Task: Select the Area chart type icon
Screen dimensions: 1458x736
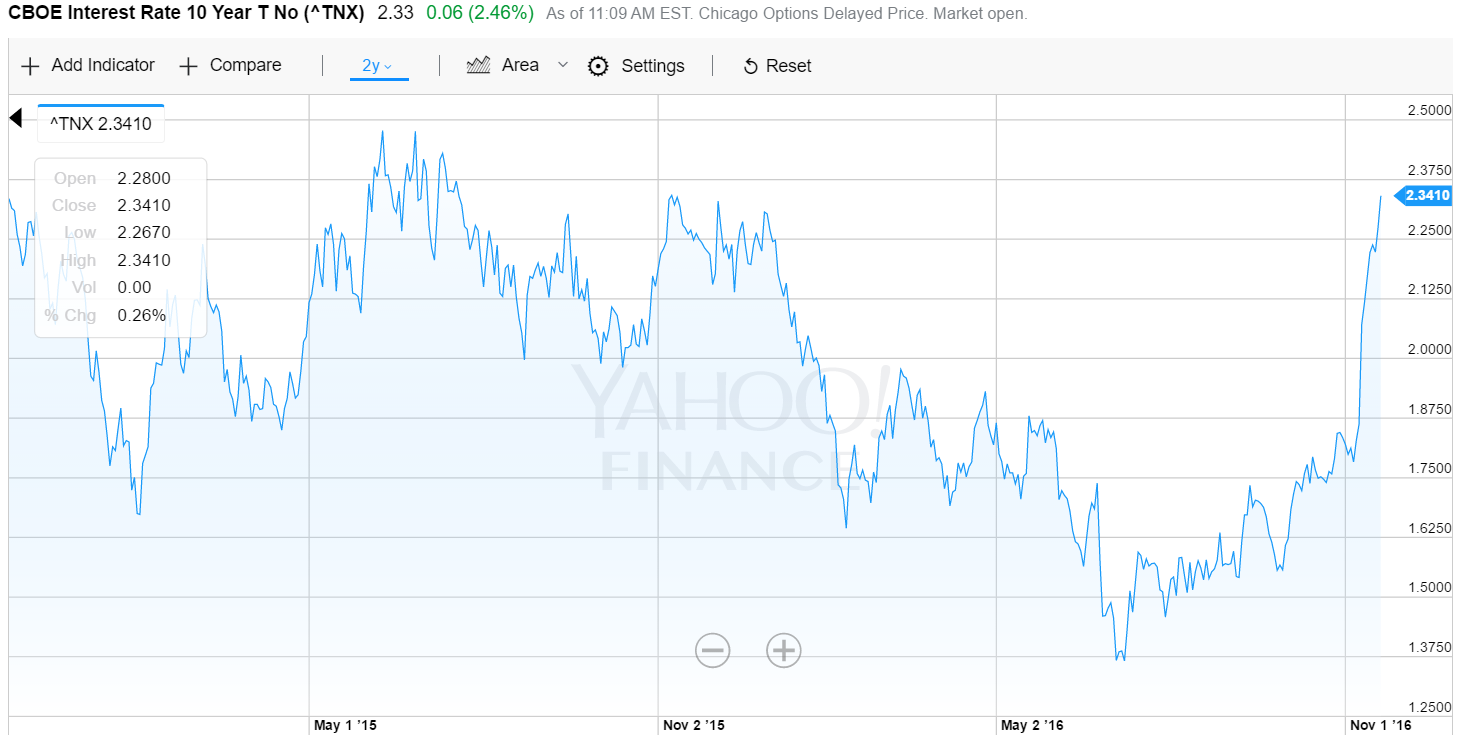Action: pos(478,65)
